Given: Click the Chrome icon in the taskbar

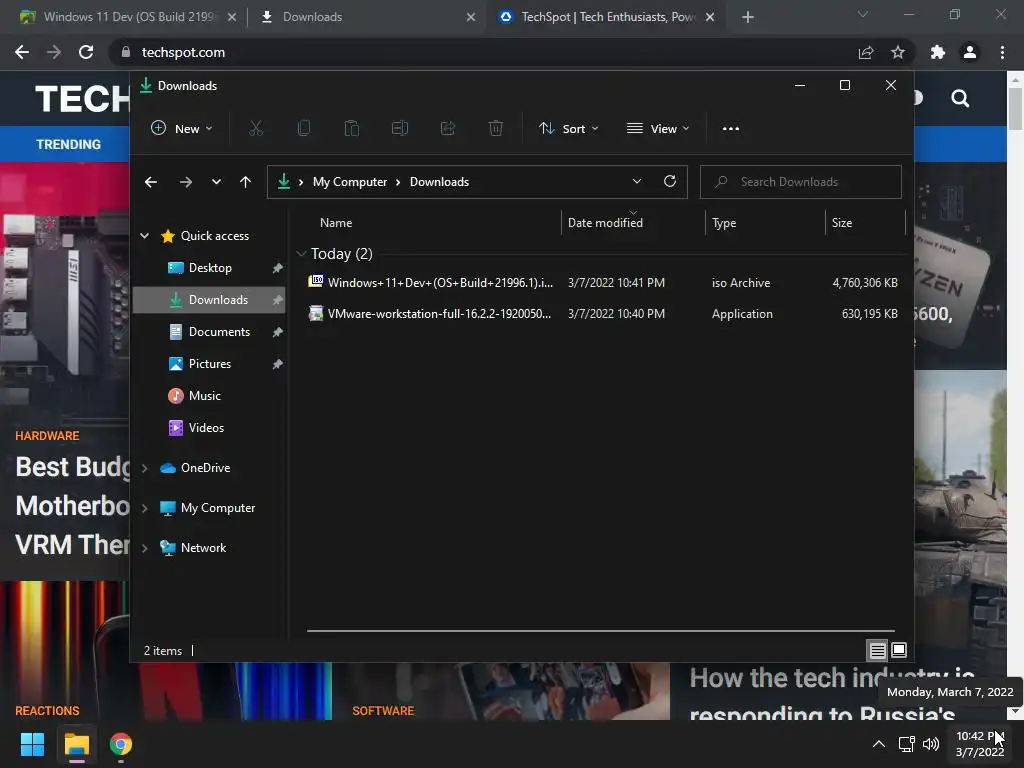Looking at the screenshot, I should (121, 744).
